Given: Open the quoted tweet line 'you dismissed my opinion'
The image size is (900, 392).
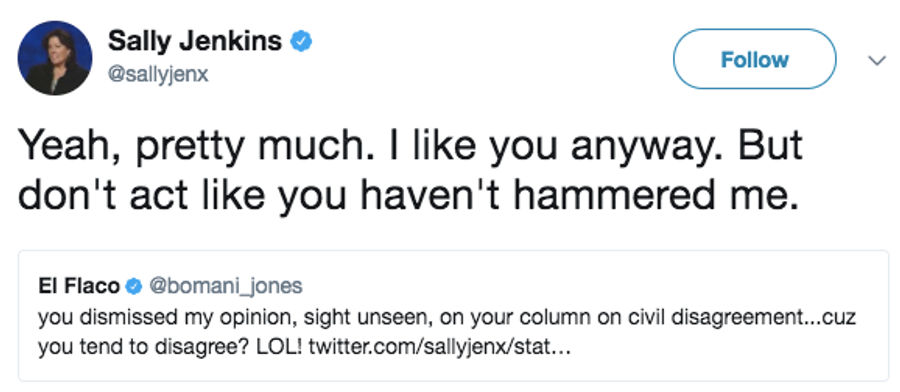Looking at the screenshot, I should pyautogui.click(x=447, y=317).
